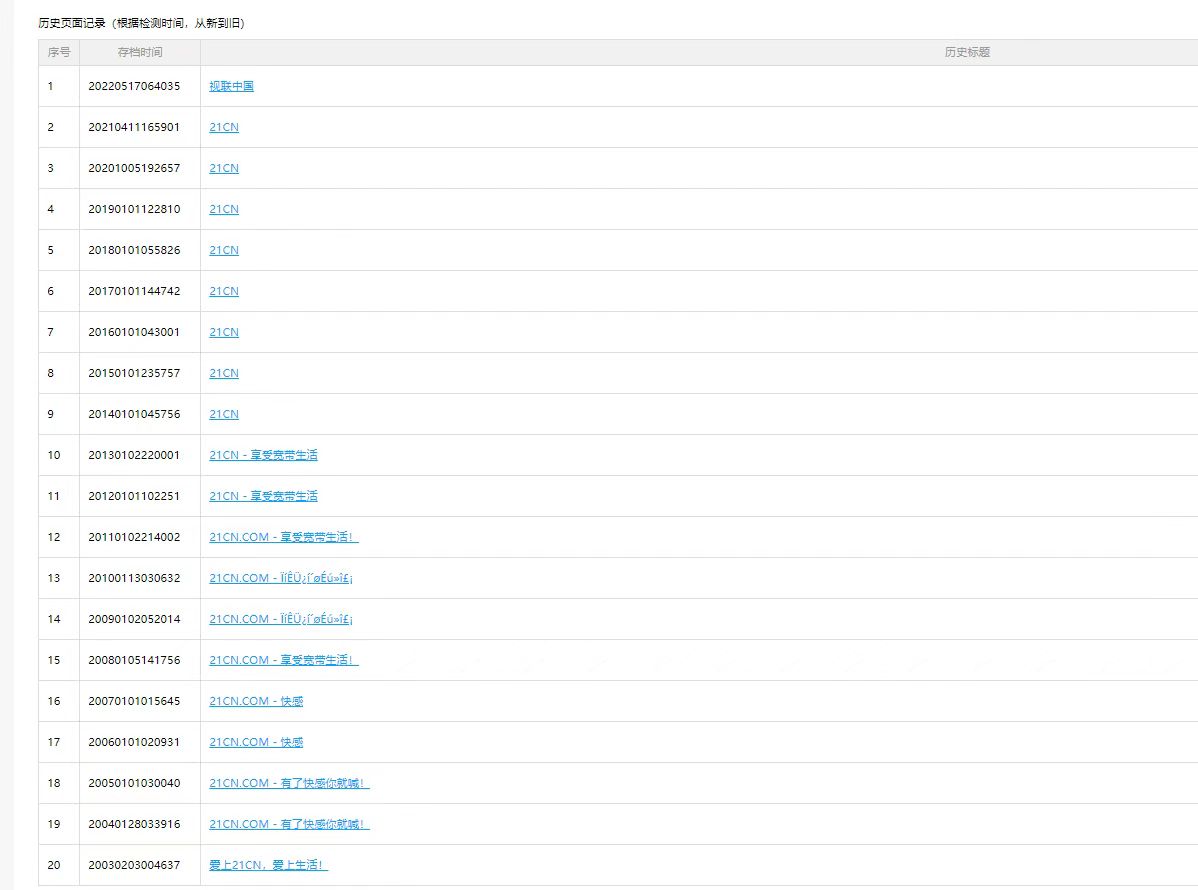
Task: Select archive time 20170101144742
Action: 134,291
